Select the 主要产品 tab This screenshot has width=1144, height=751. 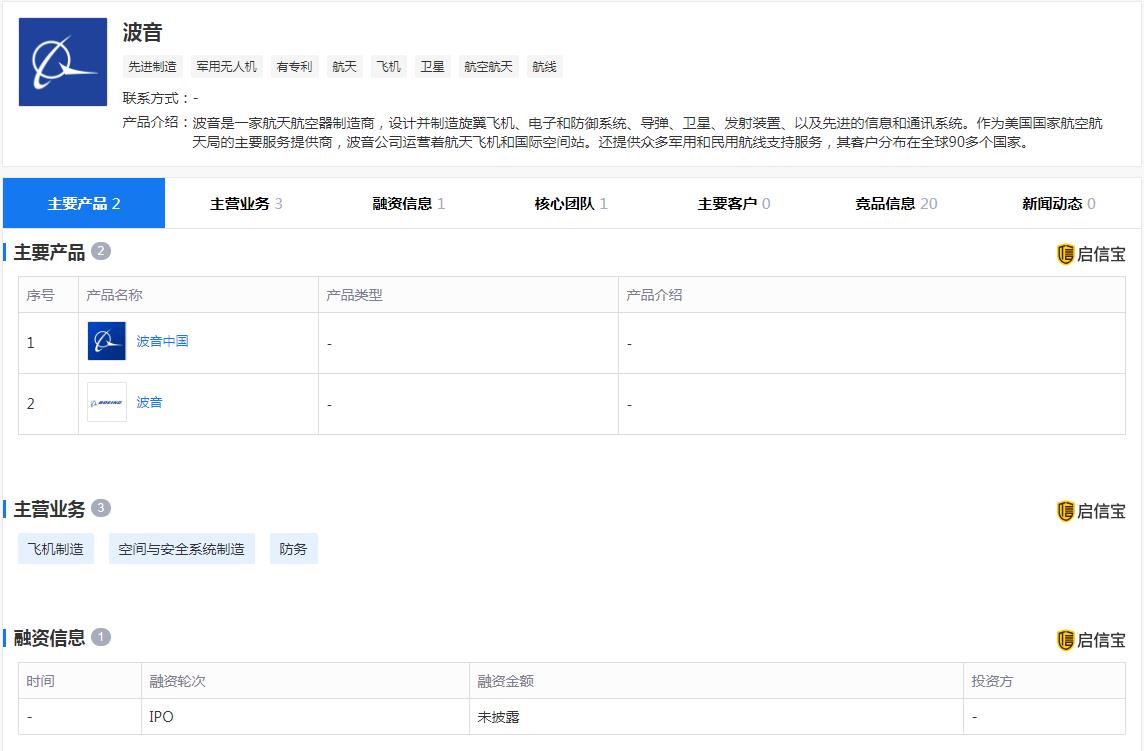click(x=84, y=204)
